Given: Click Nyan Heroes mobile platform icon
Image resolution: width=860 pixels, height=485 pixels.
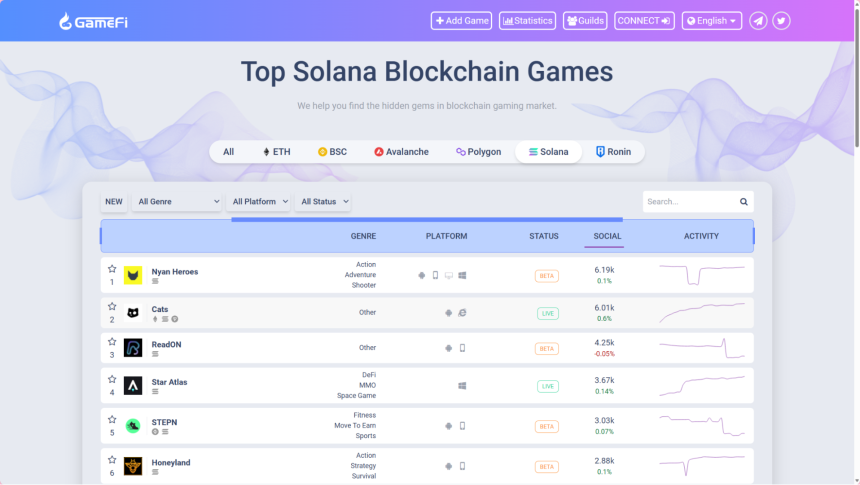Looking at the screenshot, I should (x=435, y=275).
